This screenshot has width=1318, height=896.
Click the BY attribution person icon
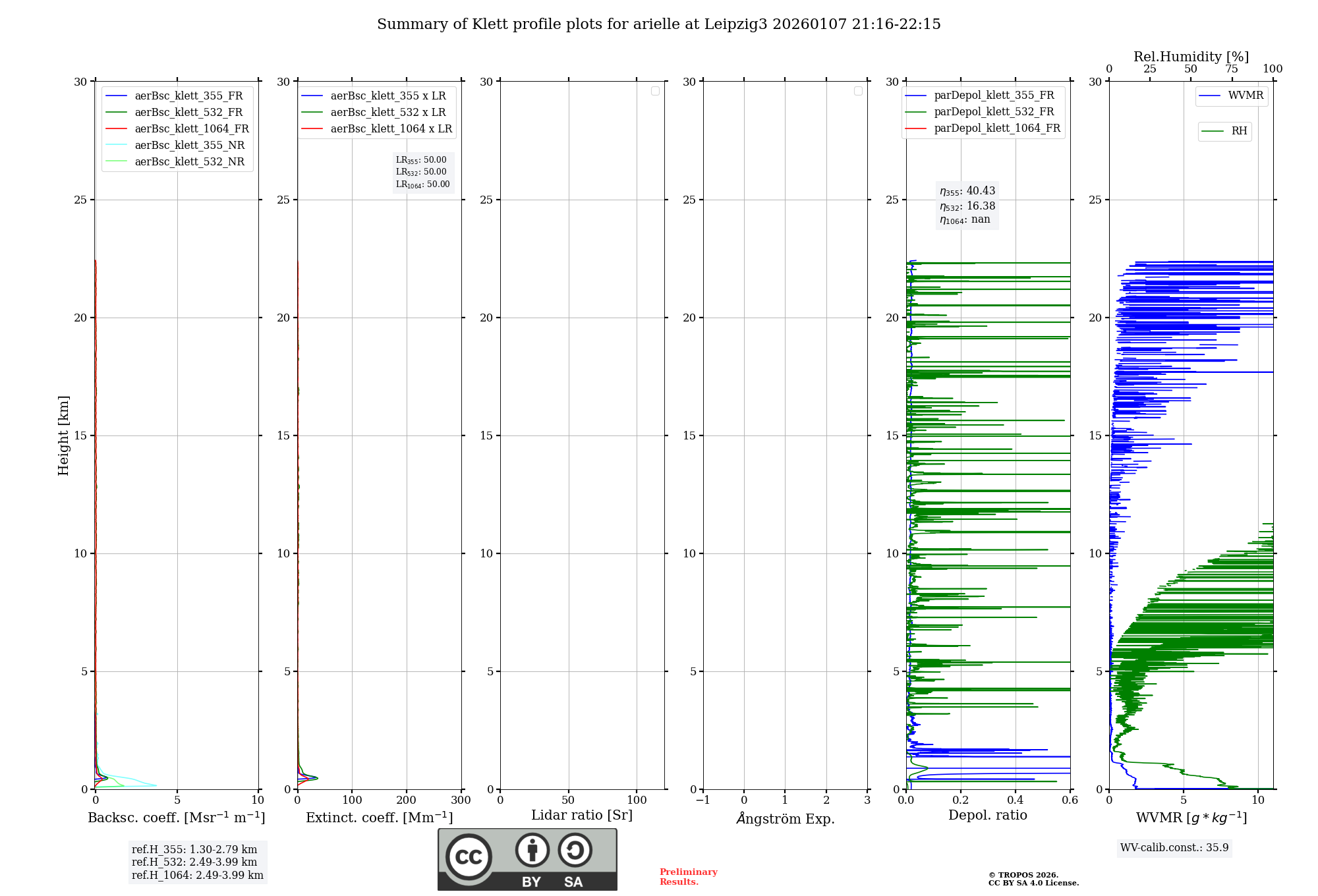pyautogui.click(x=532, y=850)
